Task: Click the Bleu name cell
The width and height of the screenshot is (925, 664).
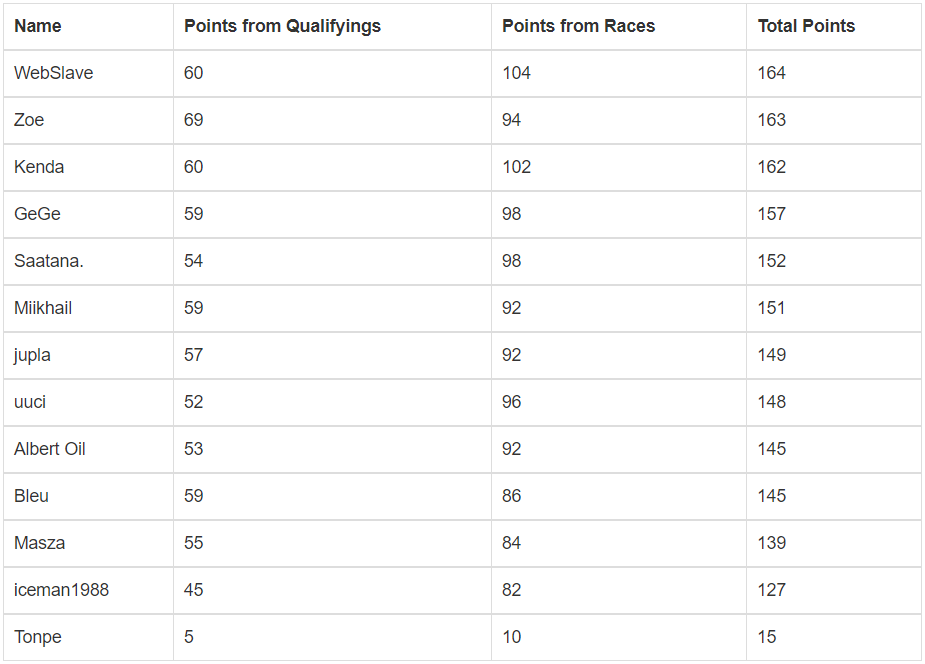Action: [x=31, y=496]
